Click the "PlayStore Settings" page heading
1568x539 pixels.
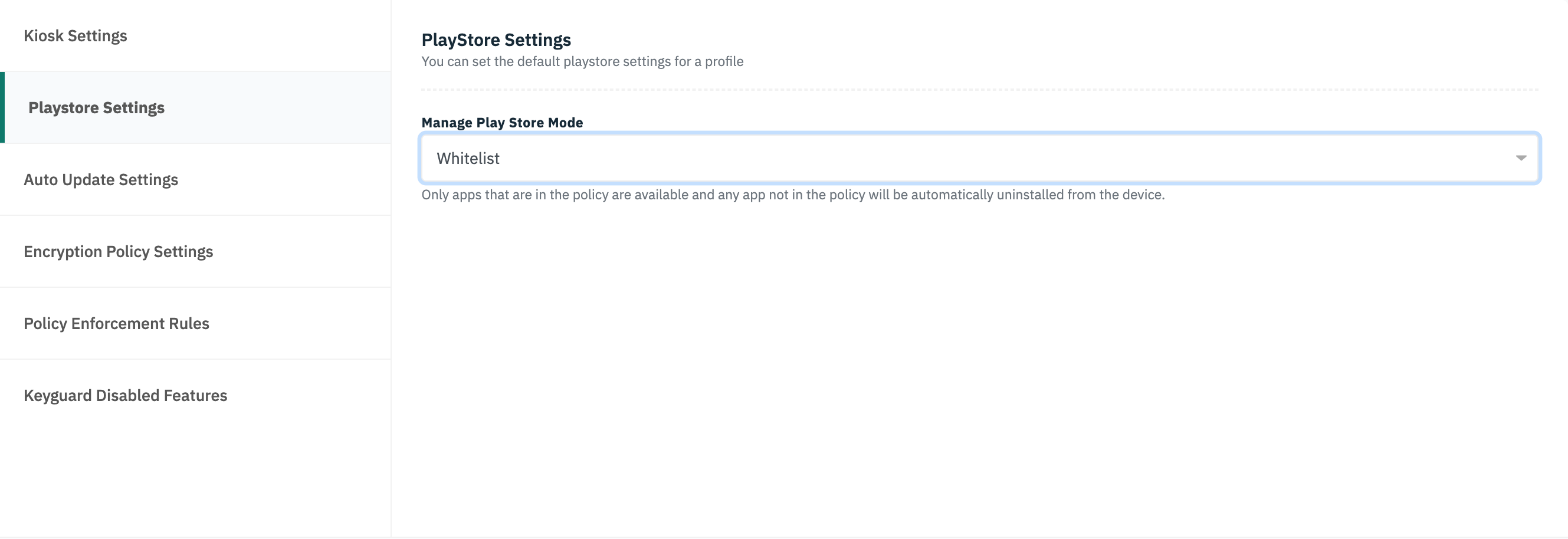[x=496, y=40]
